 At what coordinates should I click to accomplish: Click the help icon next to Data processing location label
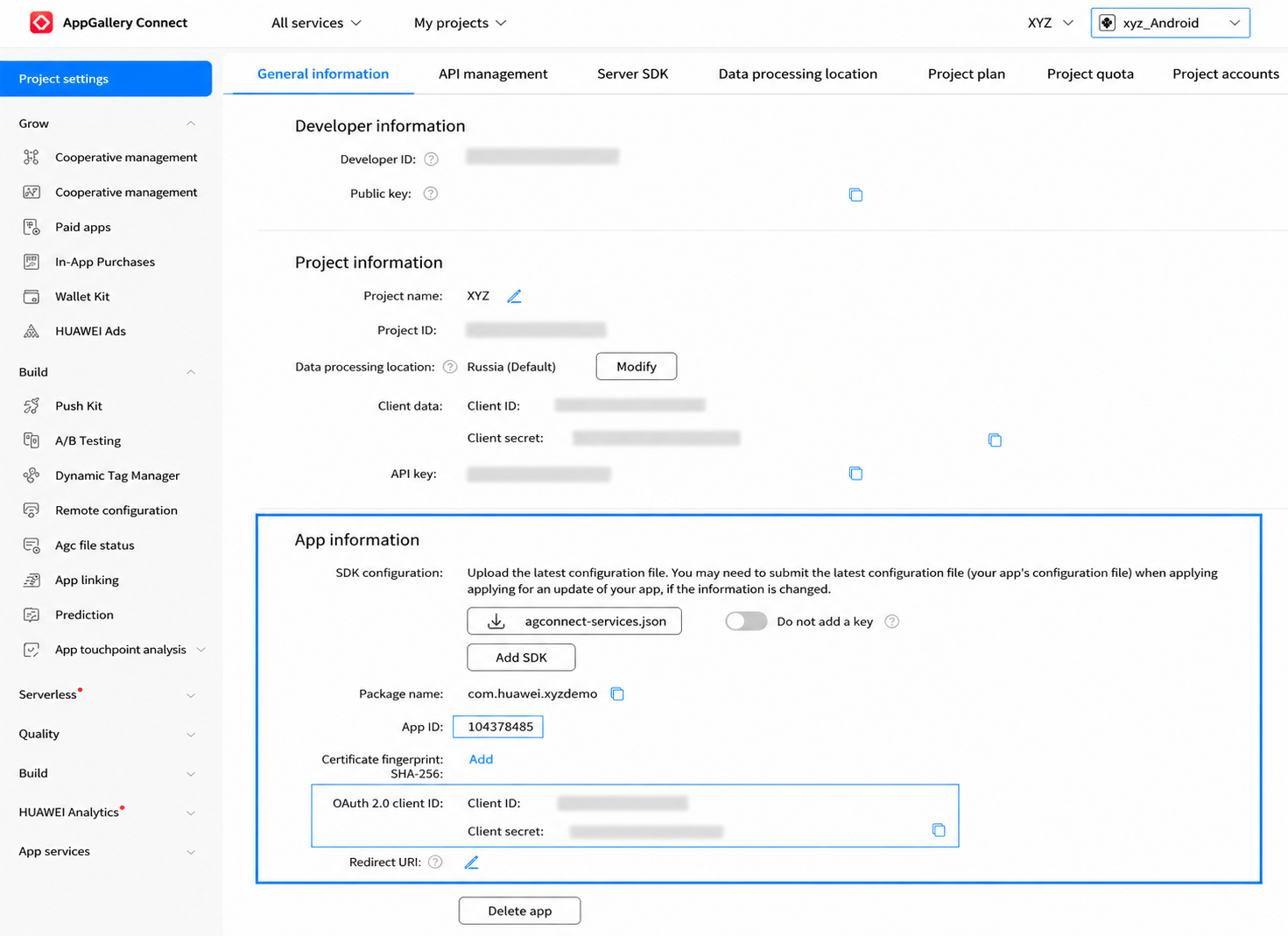pos(450,367)
